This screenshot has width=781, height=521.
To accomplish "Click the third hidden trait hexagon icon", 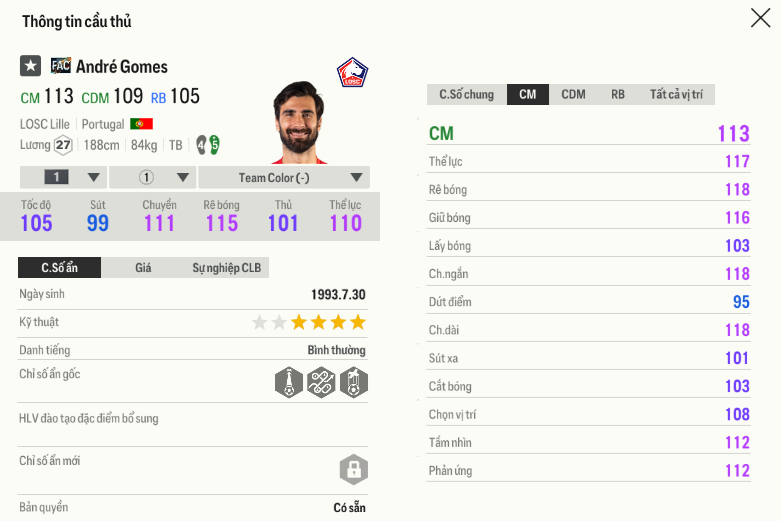I will pos(354,382).
